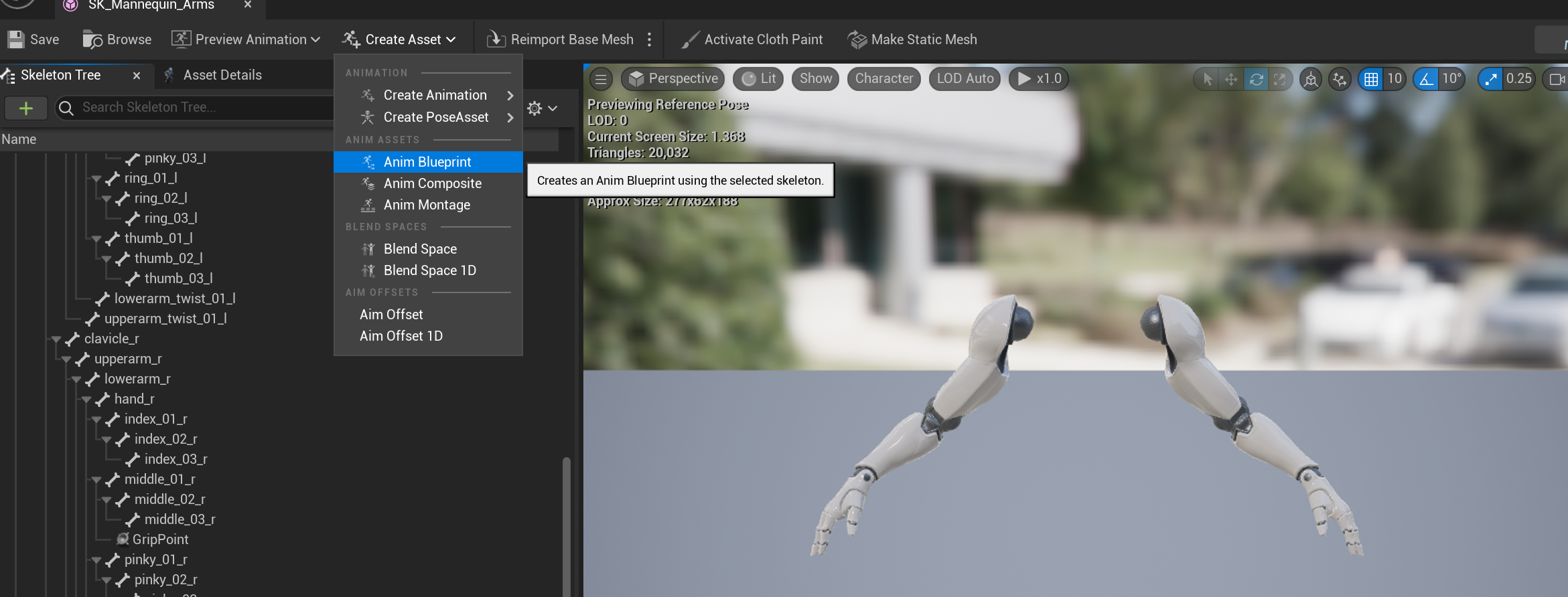Click Activate Cloth Paint
The height and width of the screenshot is (597, 1568).
[752, 39]
